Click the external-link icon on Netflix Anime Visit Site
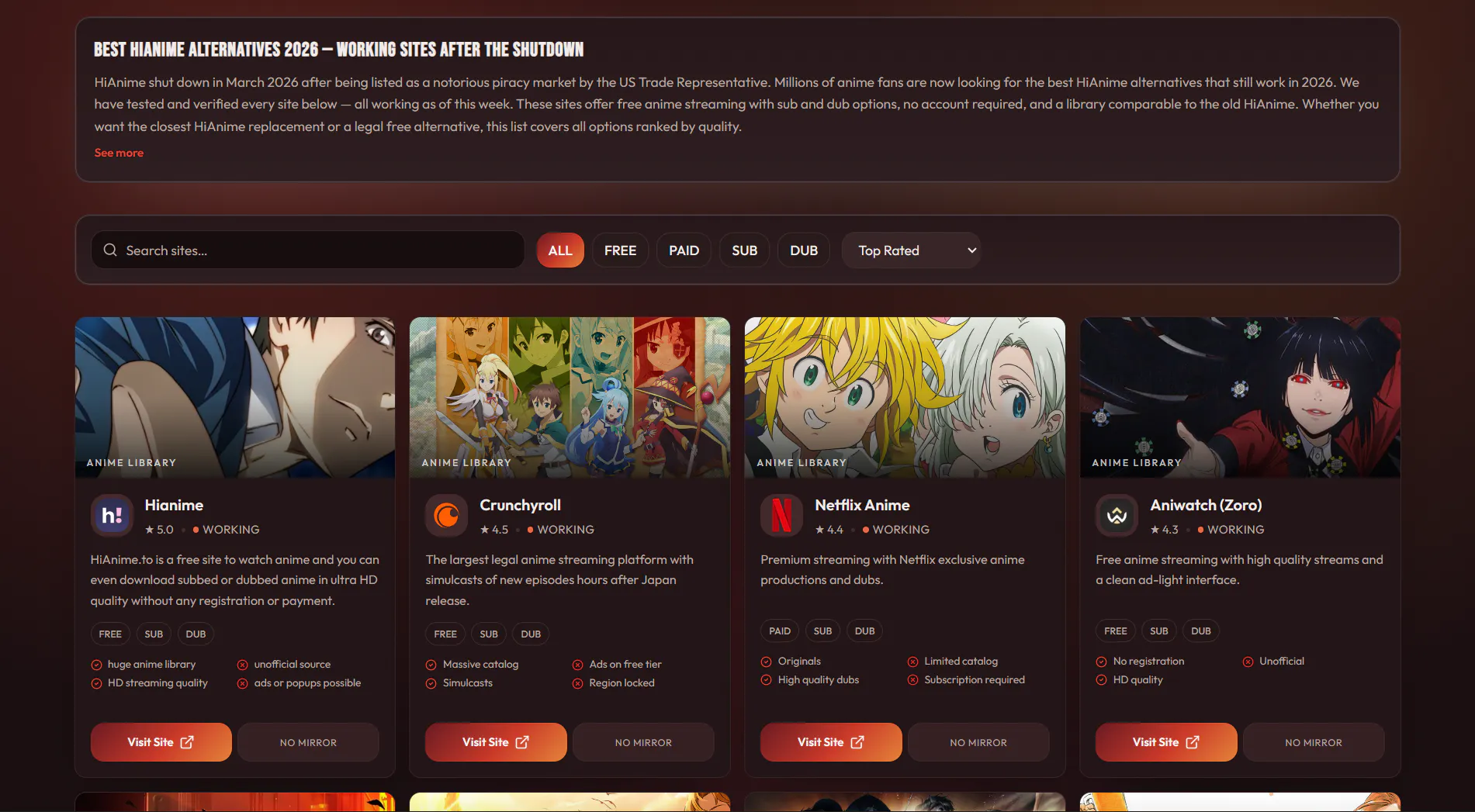 click(857, 742)
